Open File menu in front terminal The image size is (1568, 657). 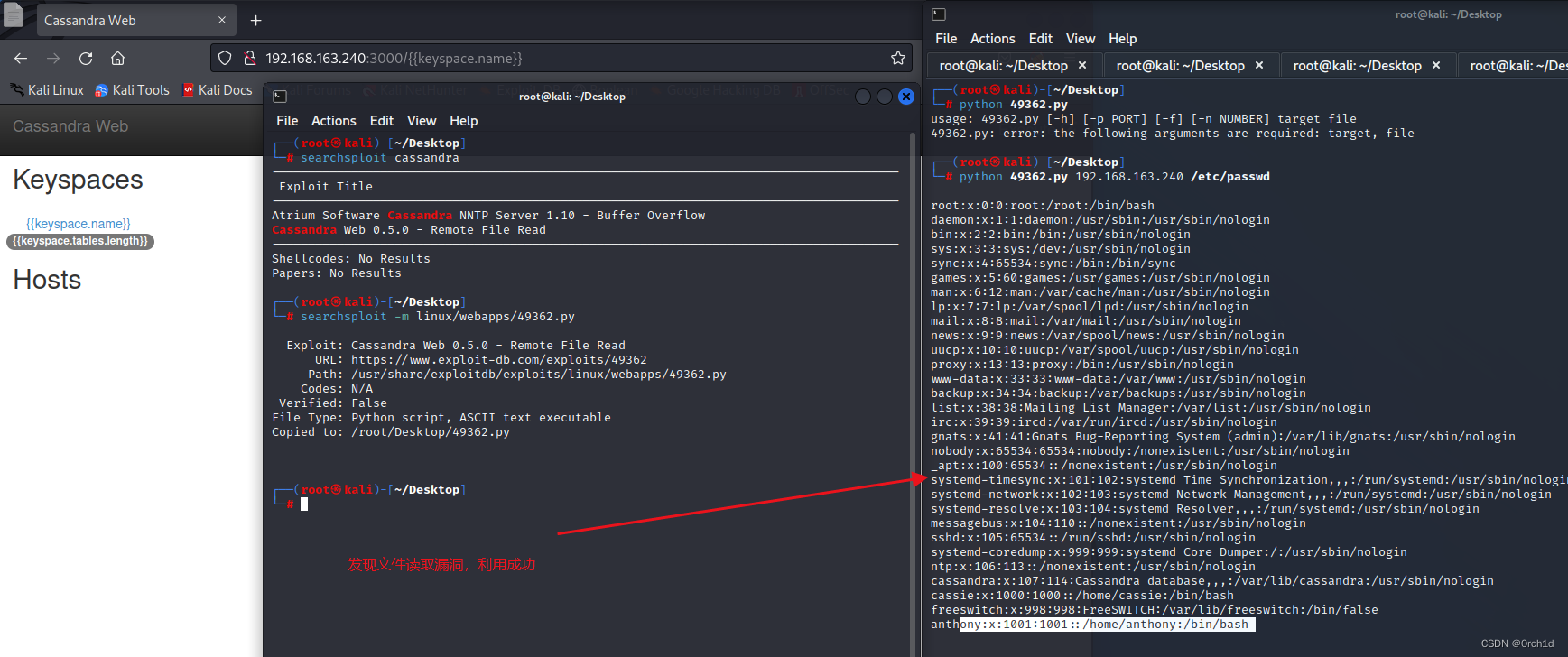coord(287,121)
